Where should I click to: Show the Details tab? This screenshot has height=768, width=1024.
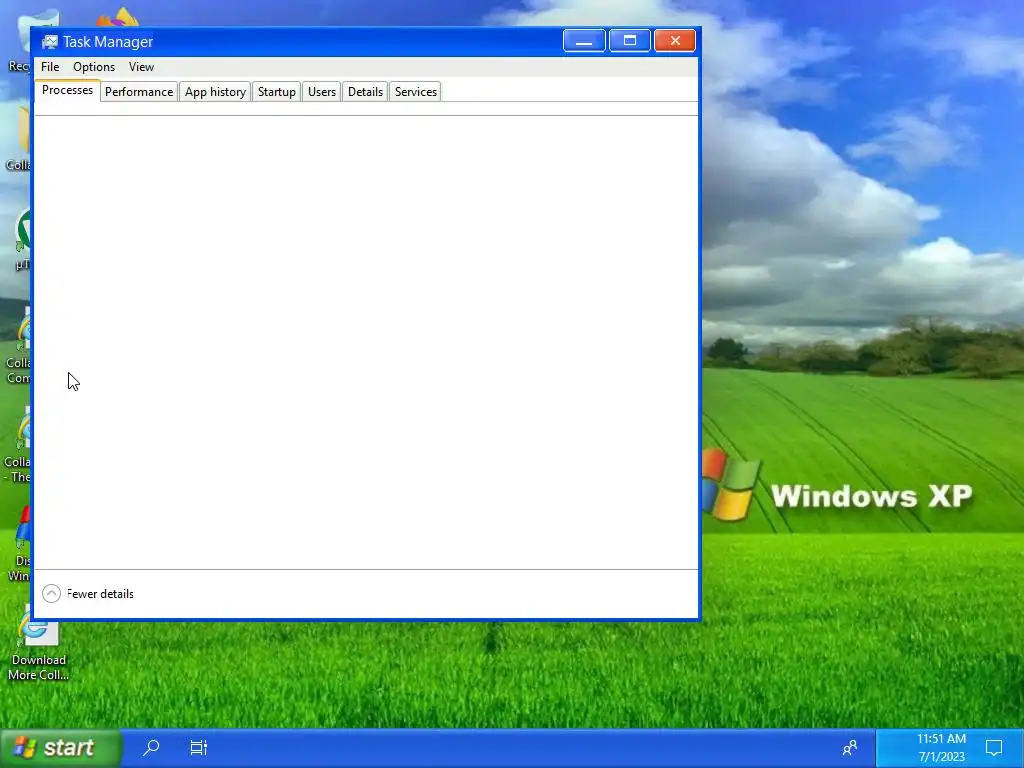tap(365, 92)
